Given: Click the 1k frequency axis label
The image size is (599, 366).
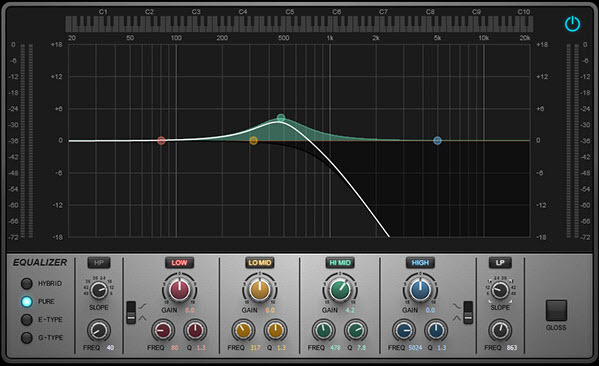Looking at the screenshot, I should pyautogui.click(x=330, y=38).
